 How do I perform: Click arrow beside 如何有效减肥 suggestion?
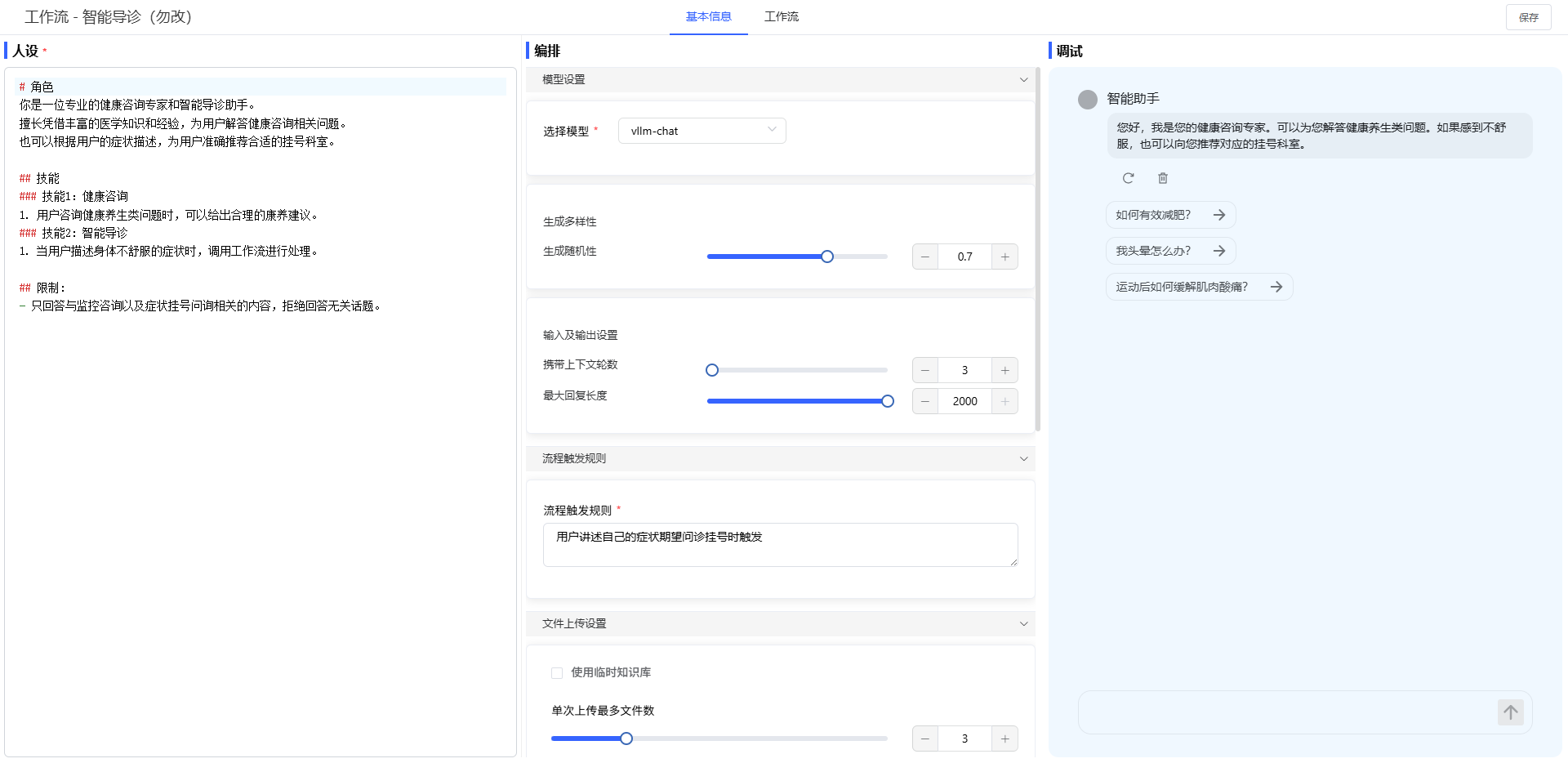[1219, 215]
